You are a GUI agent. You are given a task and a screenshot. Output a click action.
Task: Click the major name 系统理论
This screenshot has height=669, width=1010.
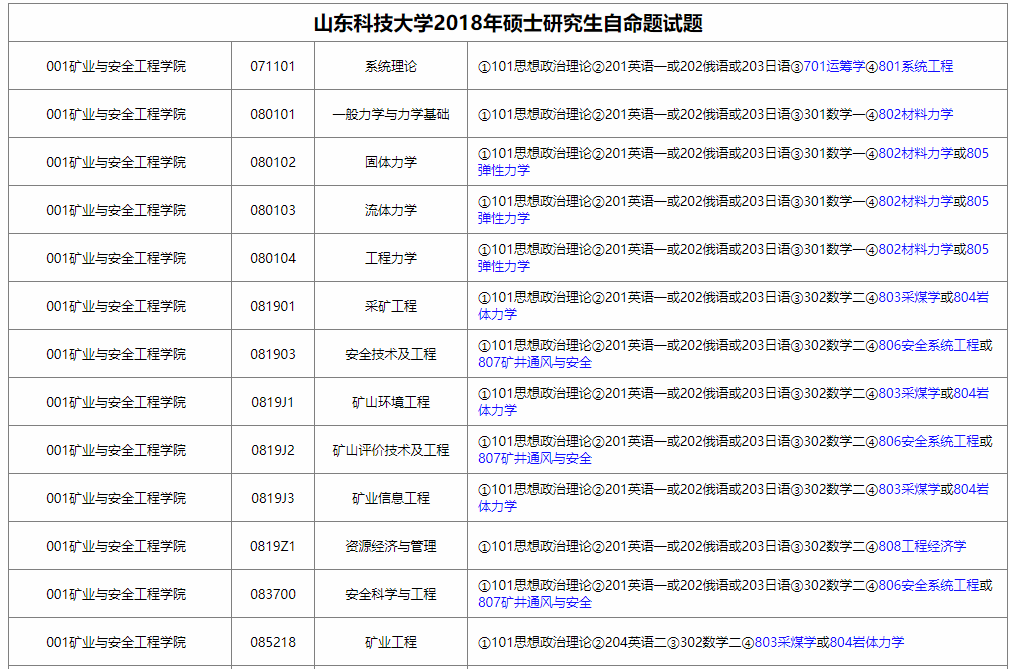click(x=390, y=66)
